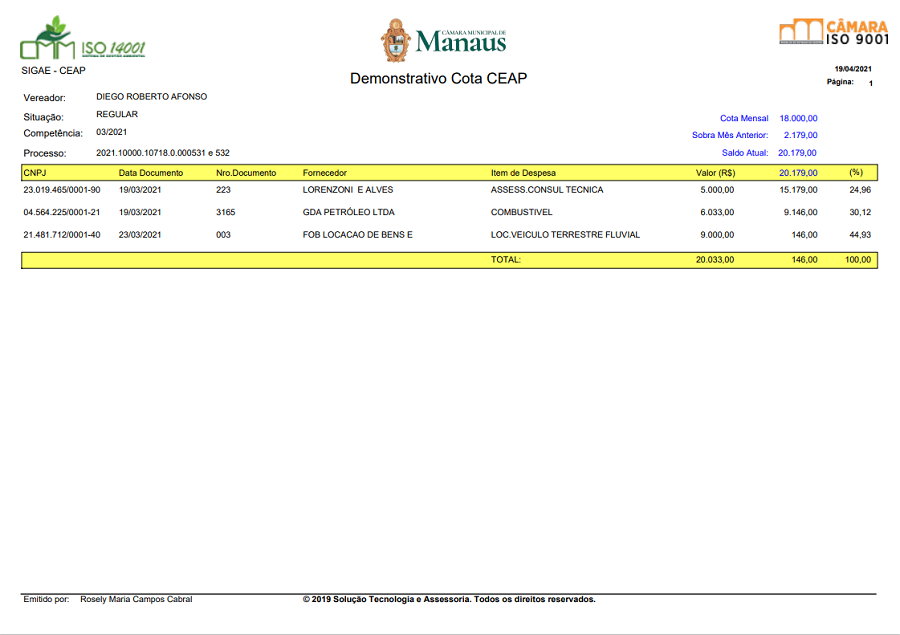Viewport: 900px width, 635px height.
Task: Click the Item de Despesa column header
Action: [x=523, y=173]
